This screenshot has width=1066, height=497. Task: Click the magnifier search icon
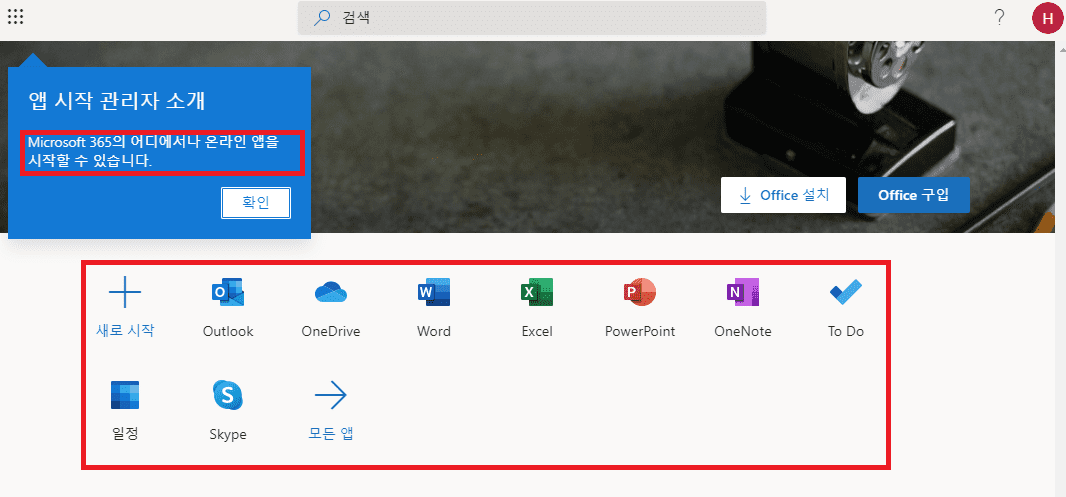(x=322, y=18)
